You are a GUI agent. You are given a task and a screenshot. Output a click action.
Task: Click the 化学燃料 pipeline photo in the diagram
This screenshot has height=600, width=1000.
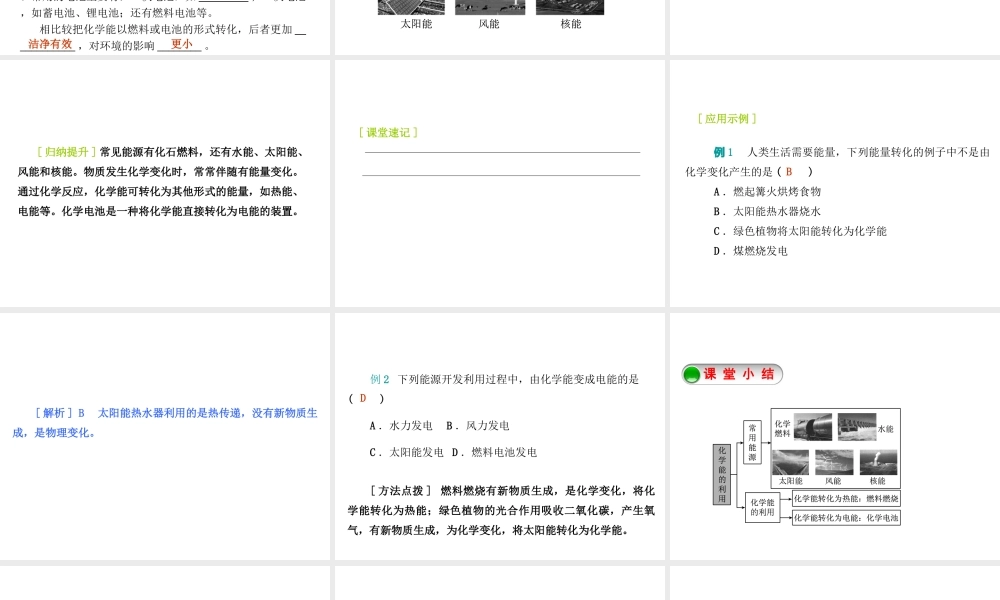812,427
